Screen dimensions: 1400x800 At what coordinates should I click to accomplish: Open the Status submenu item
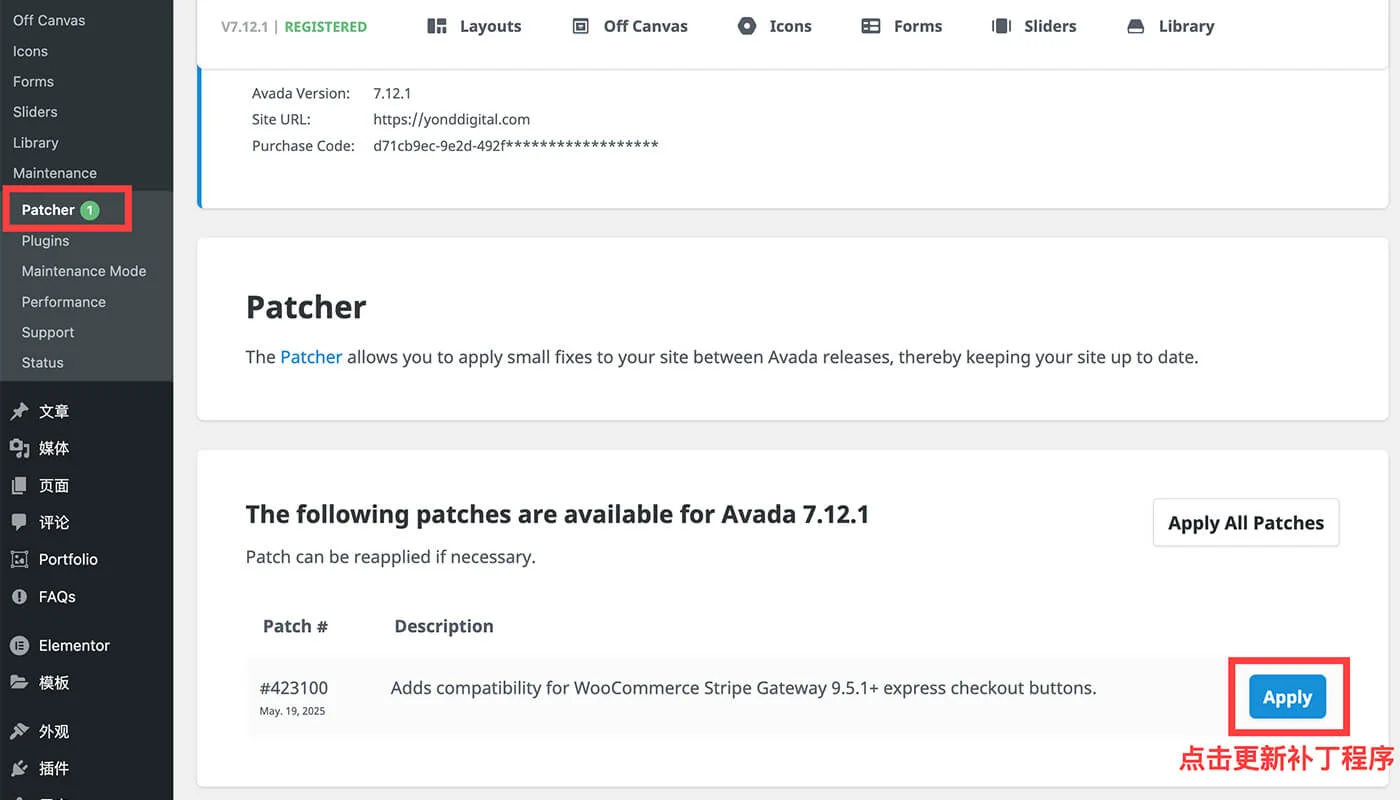42,363
